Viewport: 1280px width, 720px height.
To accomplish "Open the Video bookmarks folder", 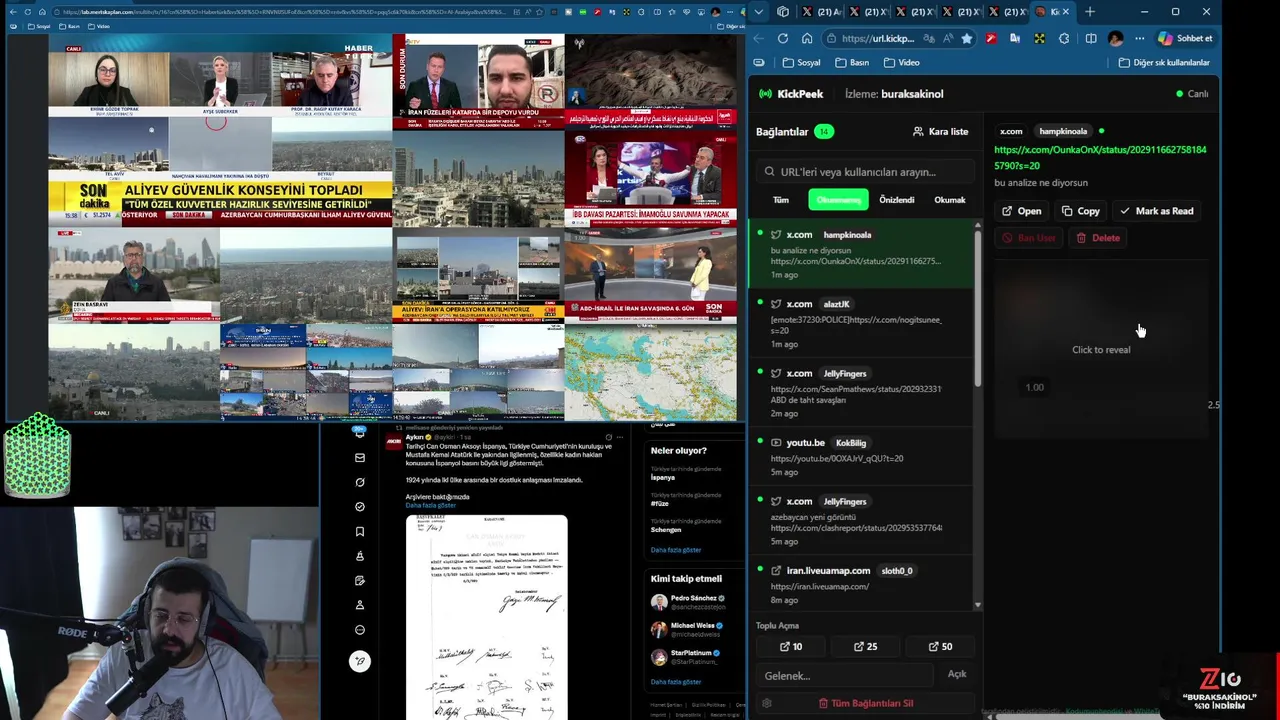I will [901, 62].
